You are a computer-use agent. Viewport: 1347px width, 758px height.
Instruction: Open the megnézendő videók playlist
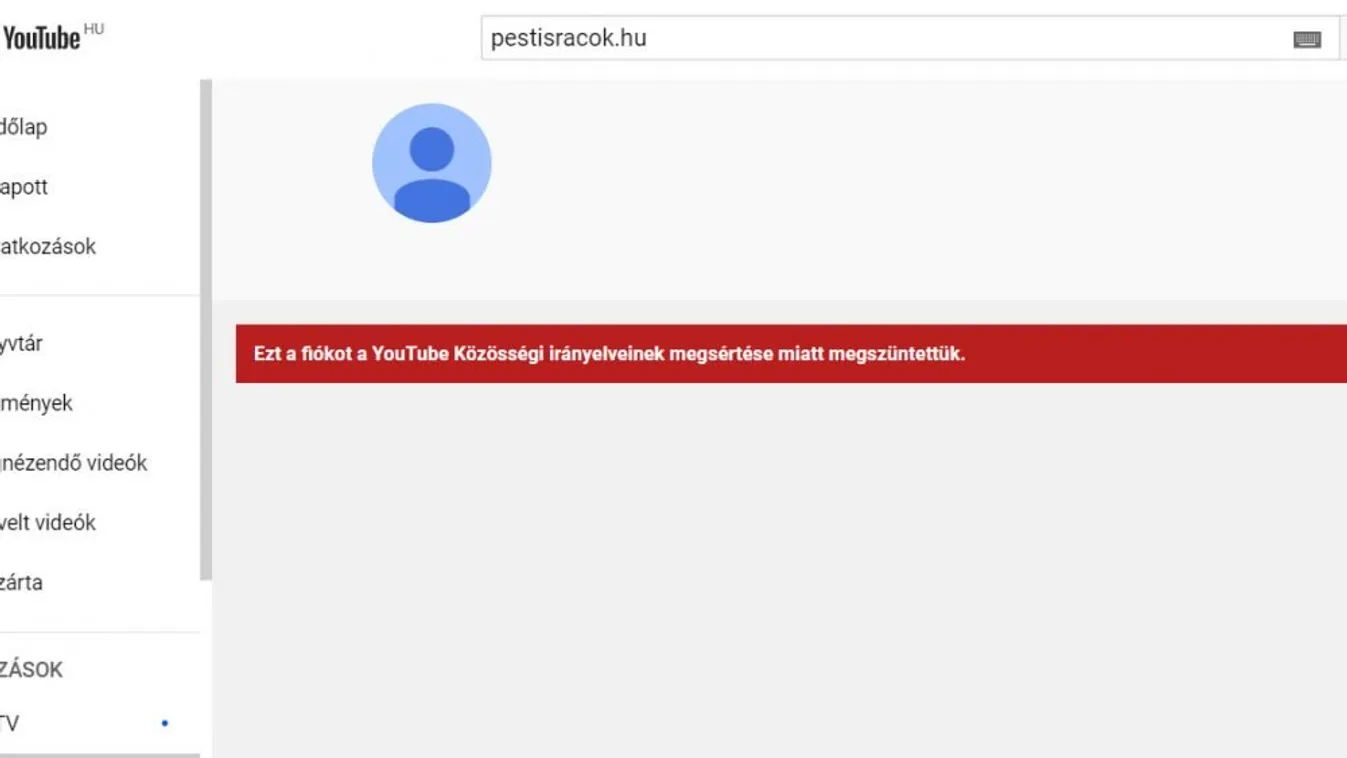(74, 462)
